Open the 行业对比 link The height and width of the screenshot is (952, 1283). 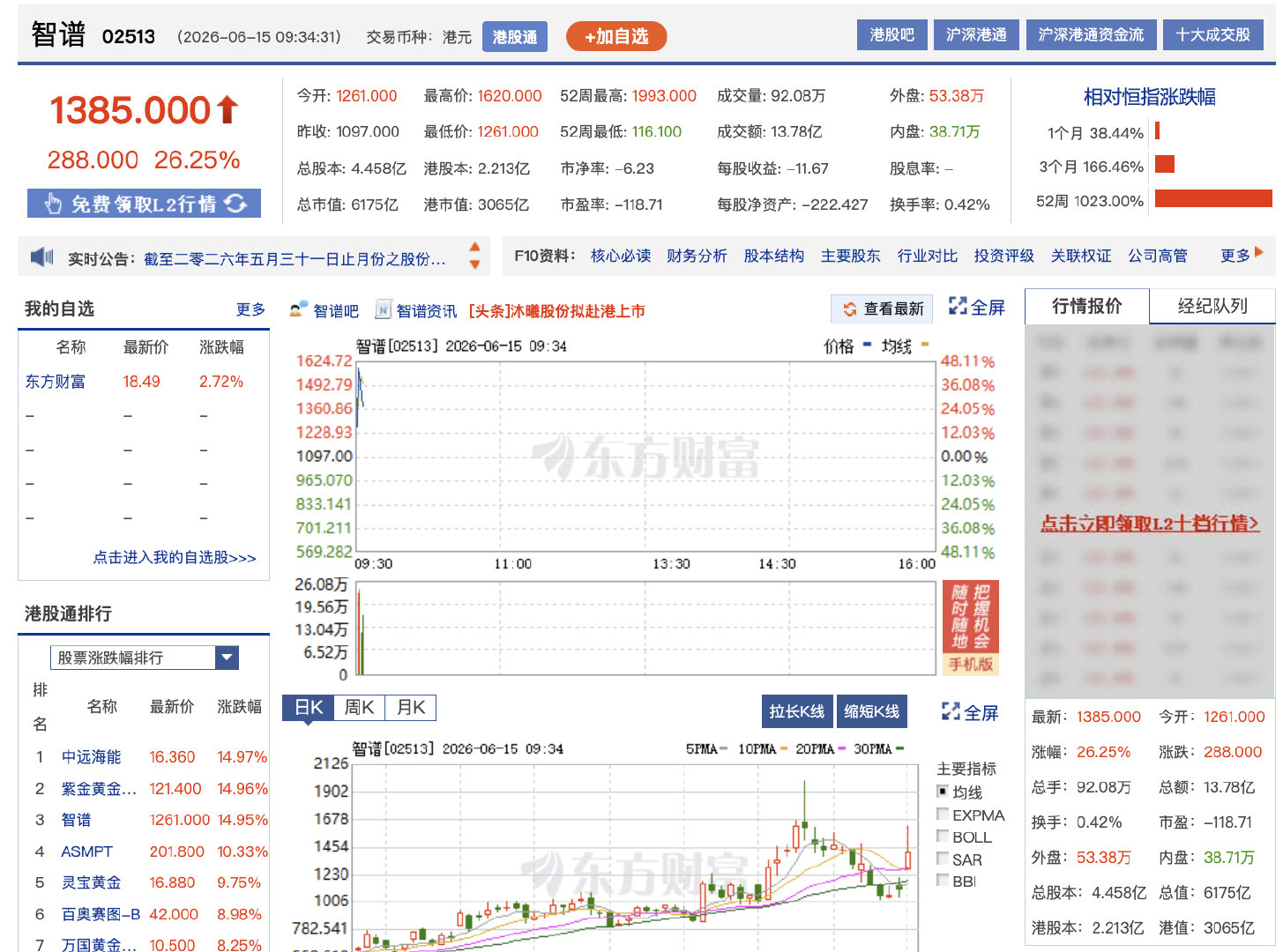point(928,256)
